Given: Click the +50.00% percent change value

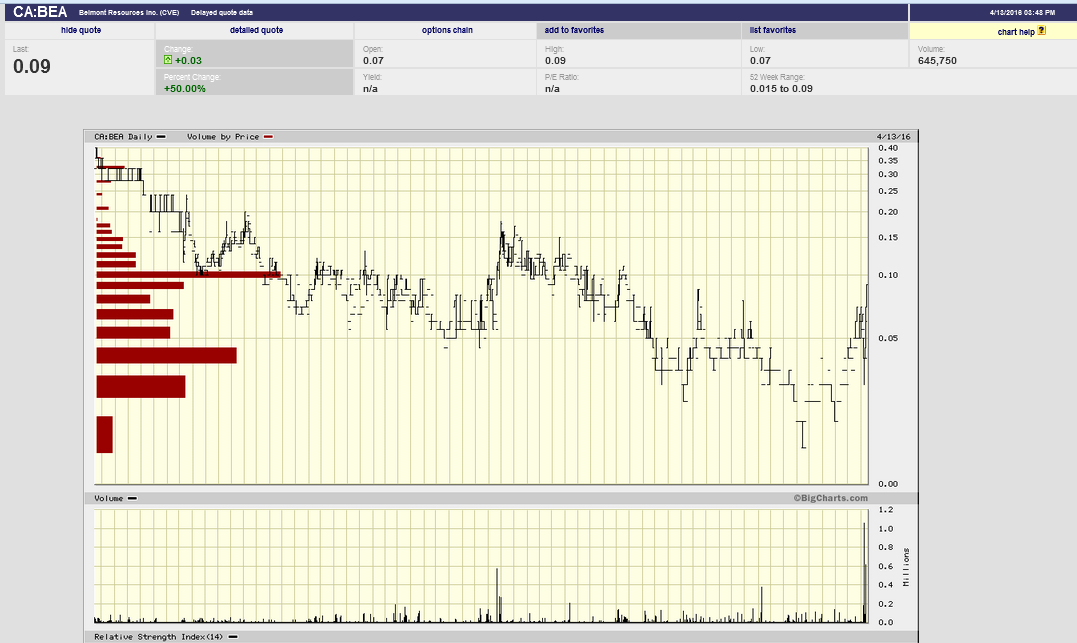Looking at the screenshot, I should 185,89.
